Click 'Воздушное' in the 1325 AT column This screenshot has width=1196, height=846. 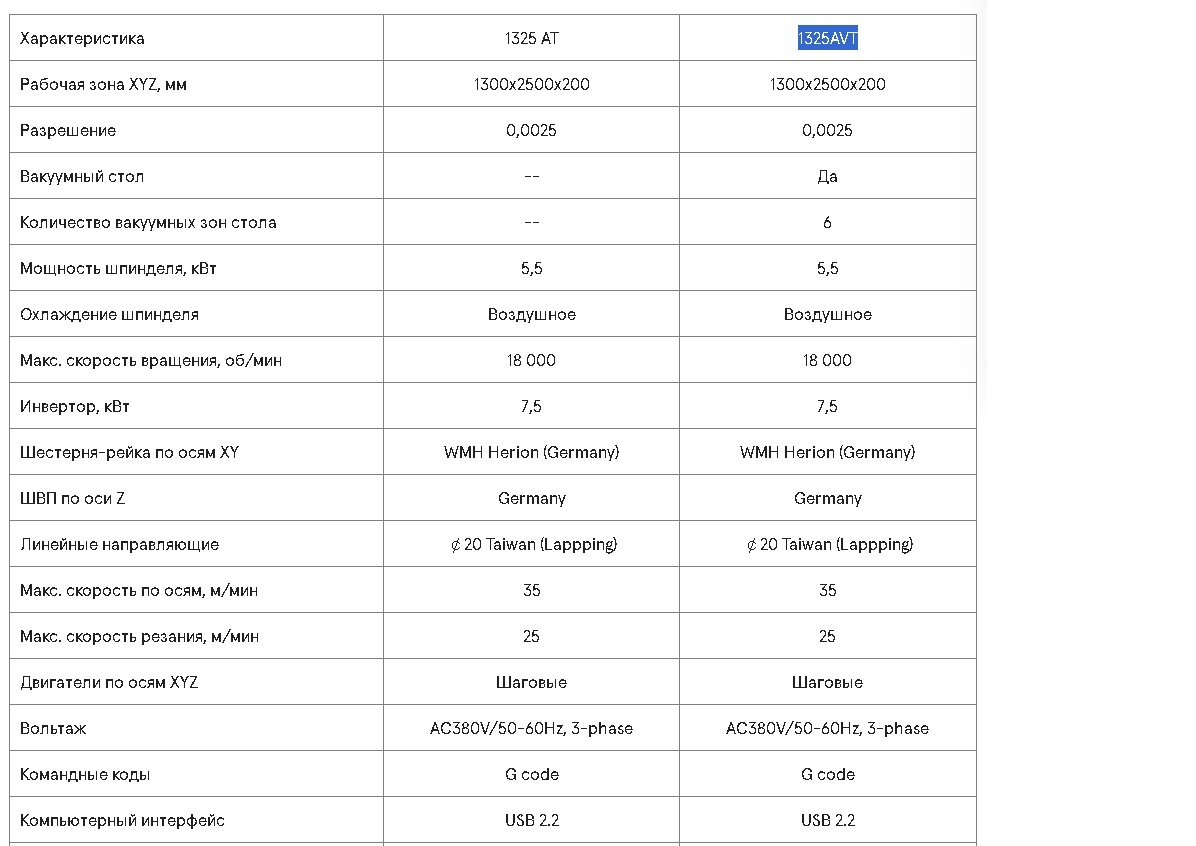tap(531, 315)
